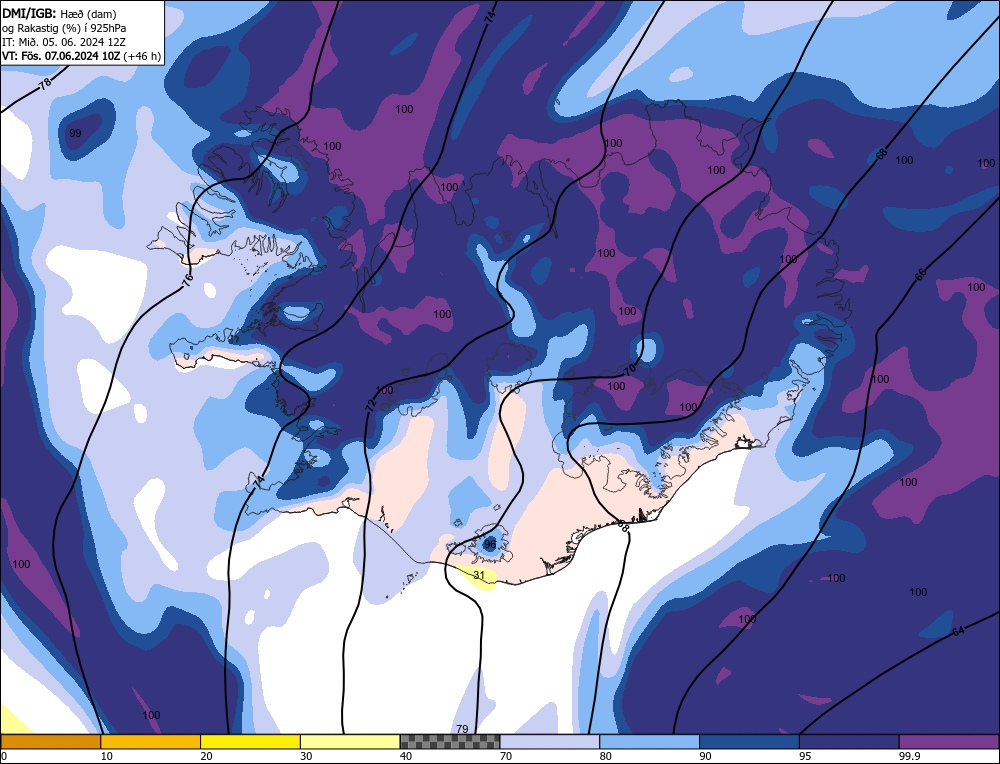Click the legend tick label 99.9

pos(909,756)
